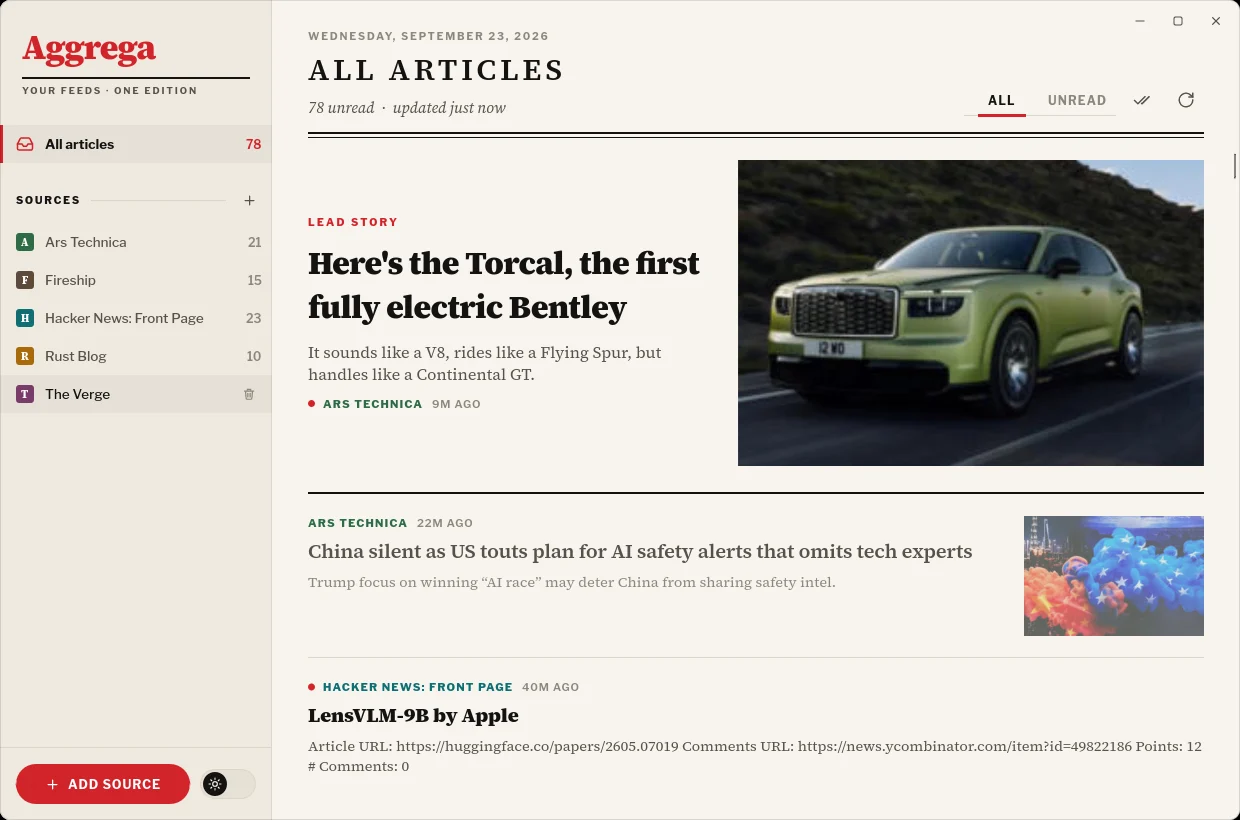Click the purple The Verge source badge

click(25, 394)
